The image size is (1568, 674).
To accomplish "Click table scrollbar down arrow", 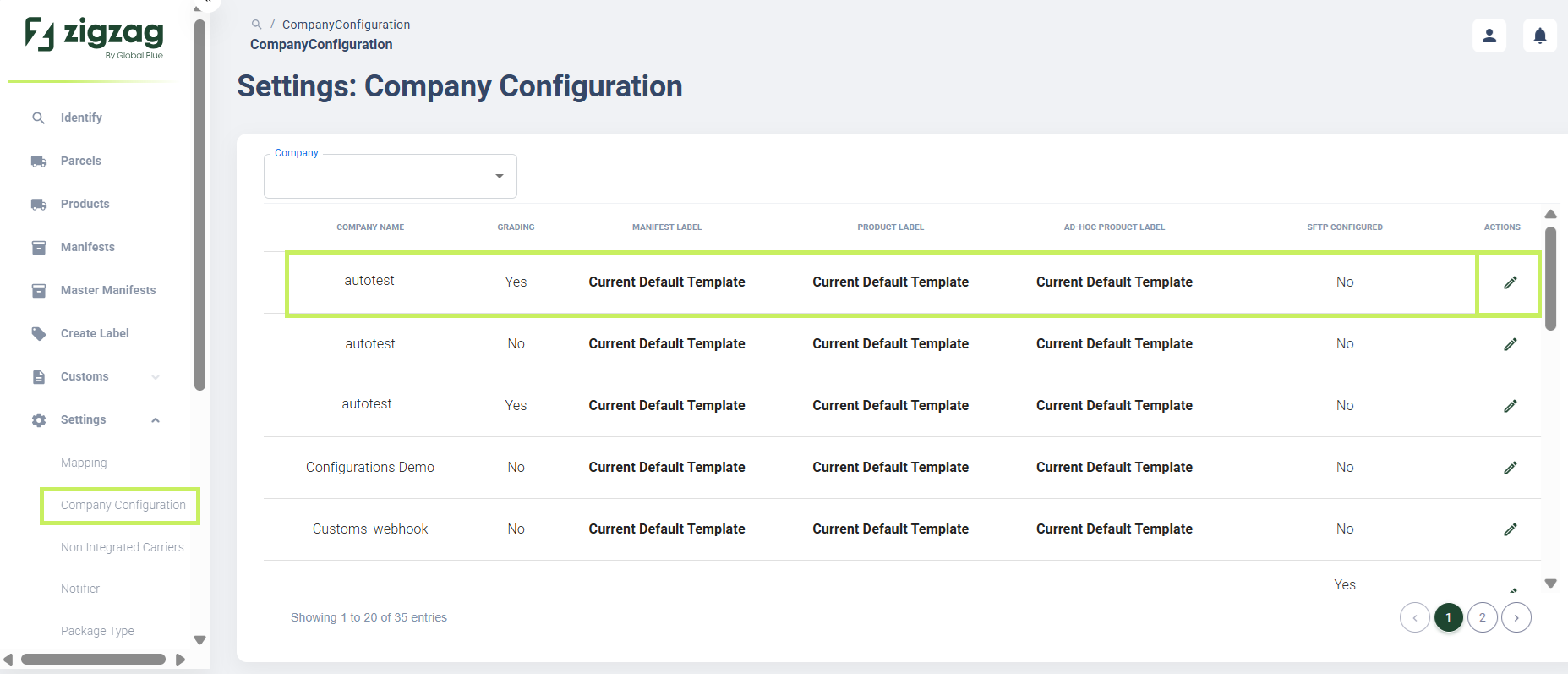I will [x=1550, y=584].
